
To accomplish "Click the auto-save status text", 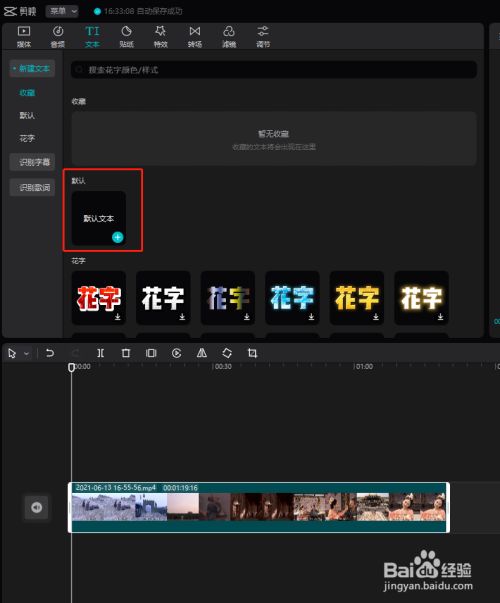I will 143,11.
